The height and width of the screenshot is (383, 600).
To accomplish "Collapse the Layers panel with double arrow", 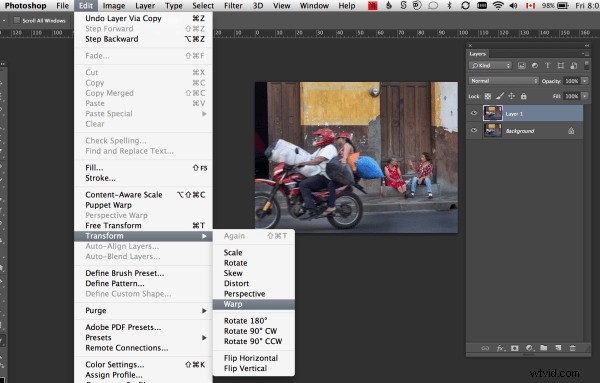I will (x=587, y=46).
